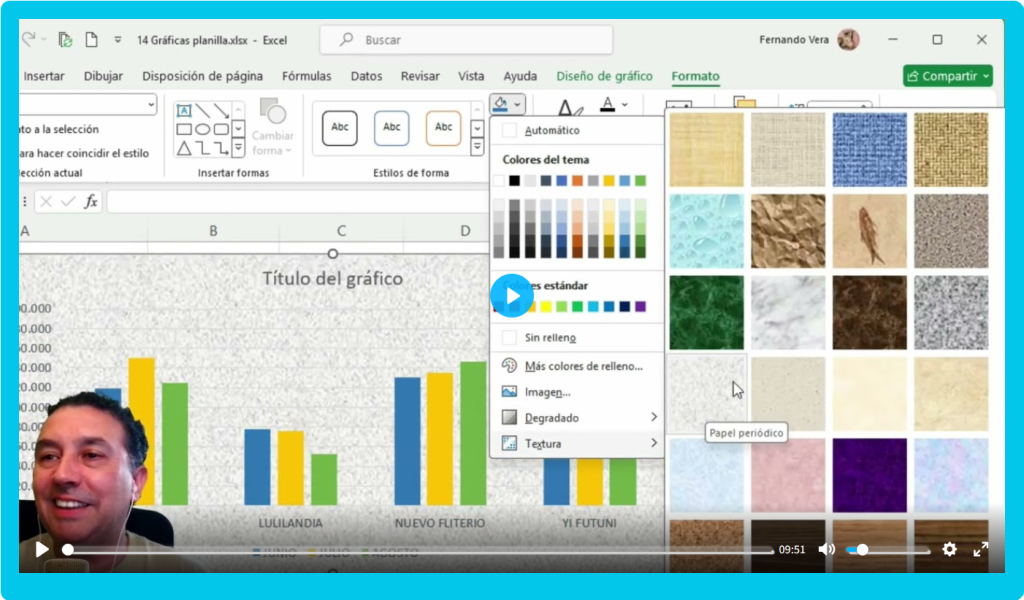
Task: Select the orange theme color swatch
Action: coord(578,181)
